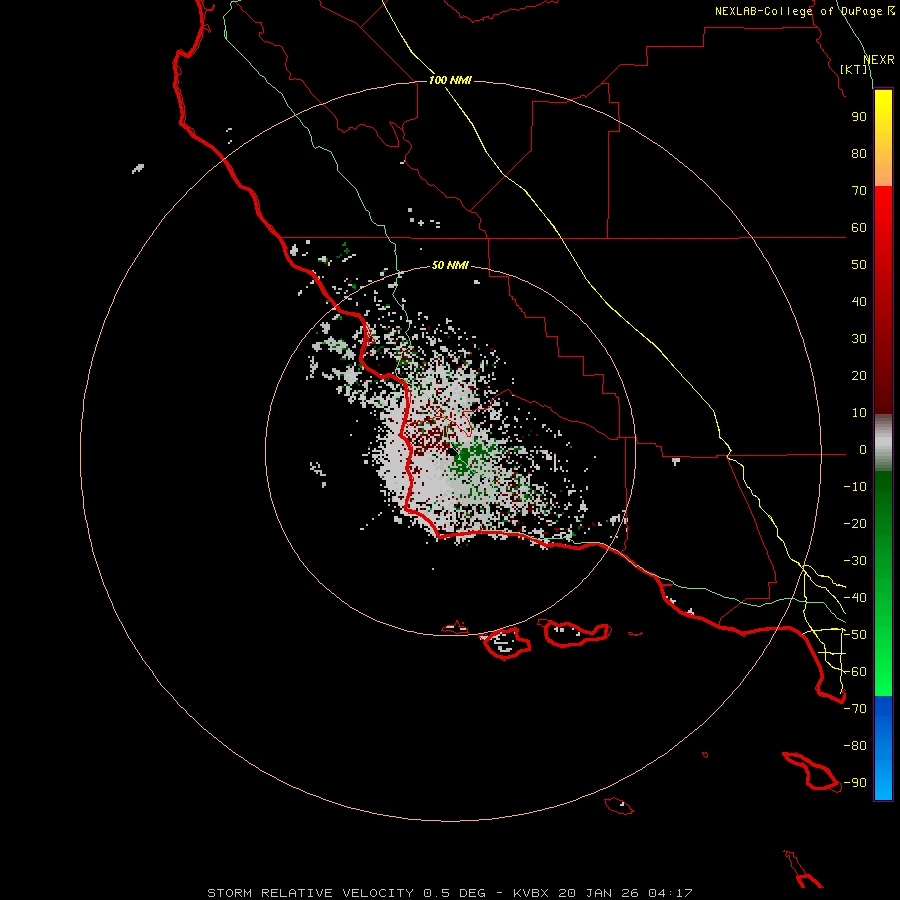Click the yellow top segment of the color bar

pyautogui.click(x=883, y=138)
